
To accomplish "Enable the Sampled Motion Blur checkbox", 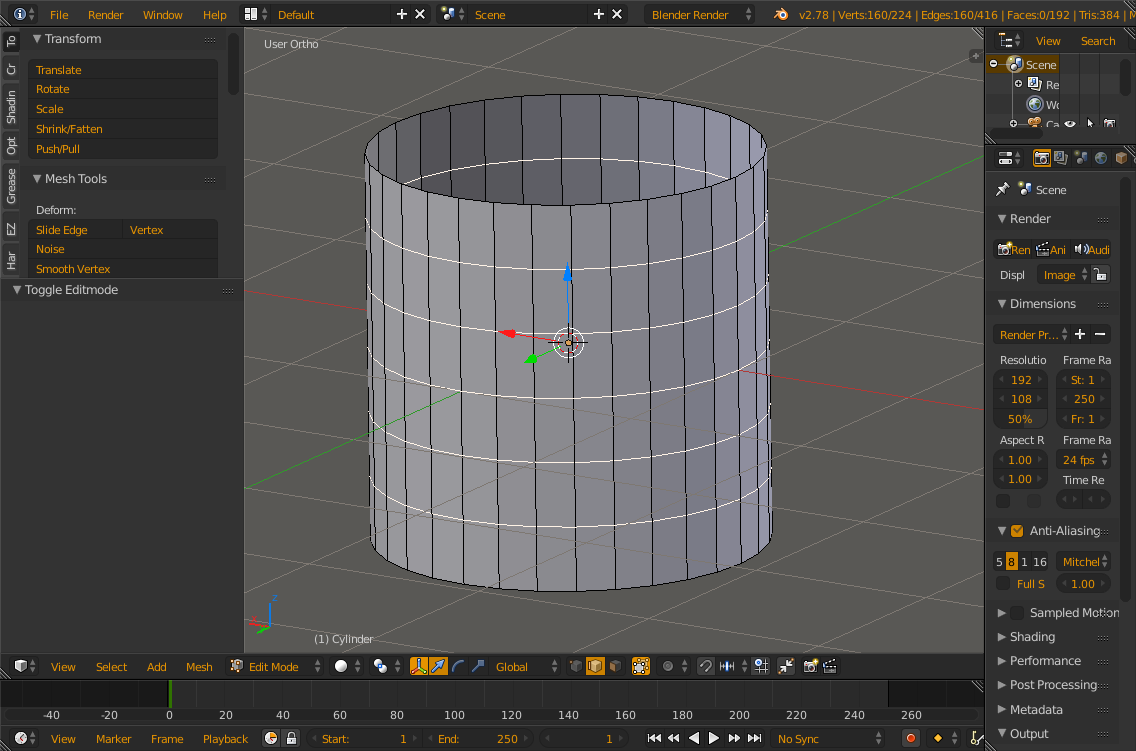I will tap(1017, 613).
